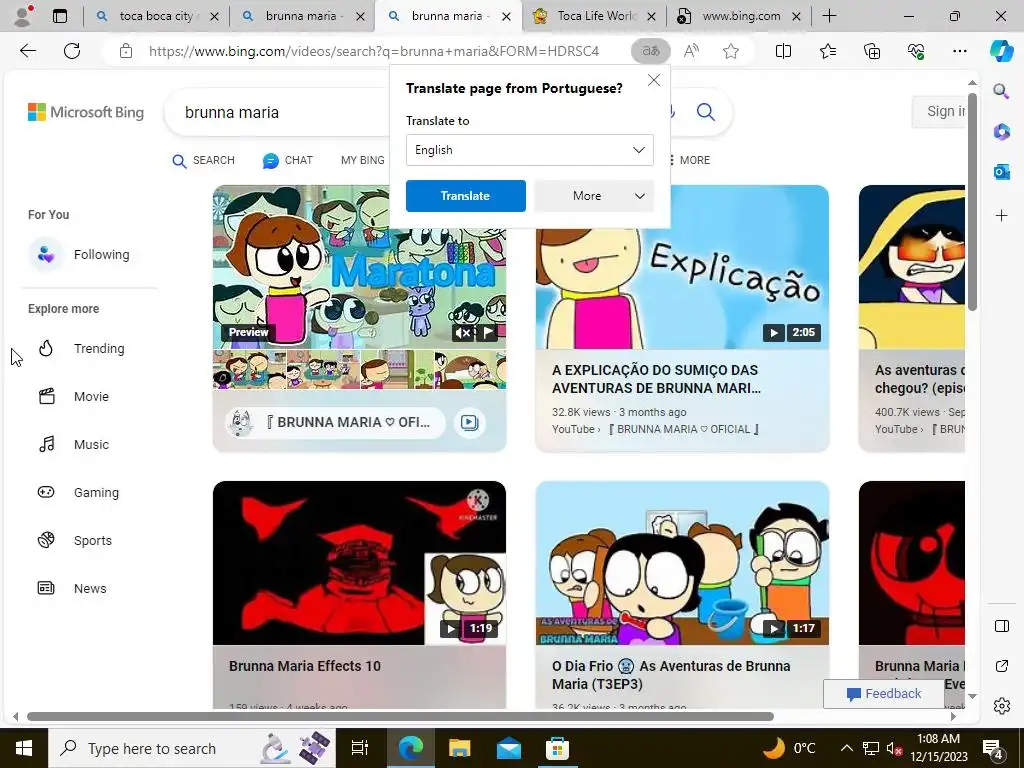Open Collections icon
The height and width of the screenshot is (768, 1024).
pos(872,51)
